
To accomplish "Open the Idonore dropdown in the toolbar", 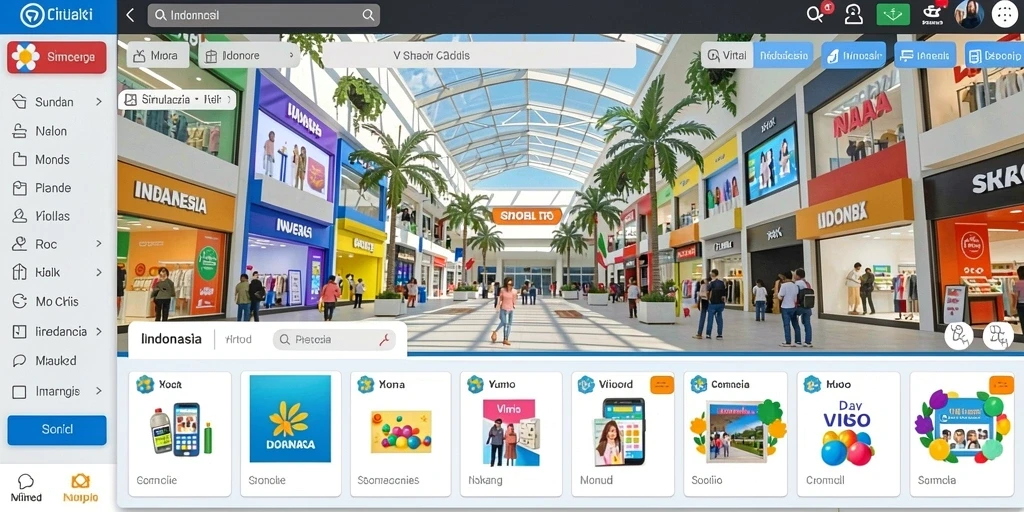I will pyautogui.click(x=249, y=56).
